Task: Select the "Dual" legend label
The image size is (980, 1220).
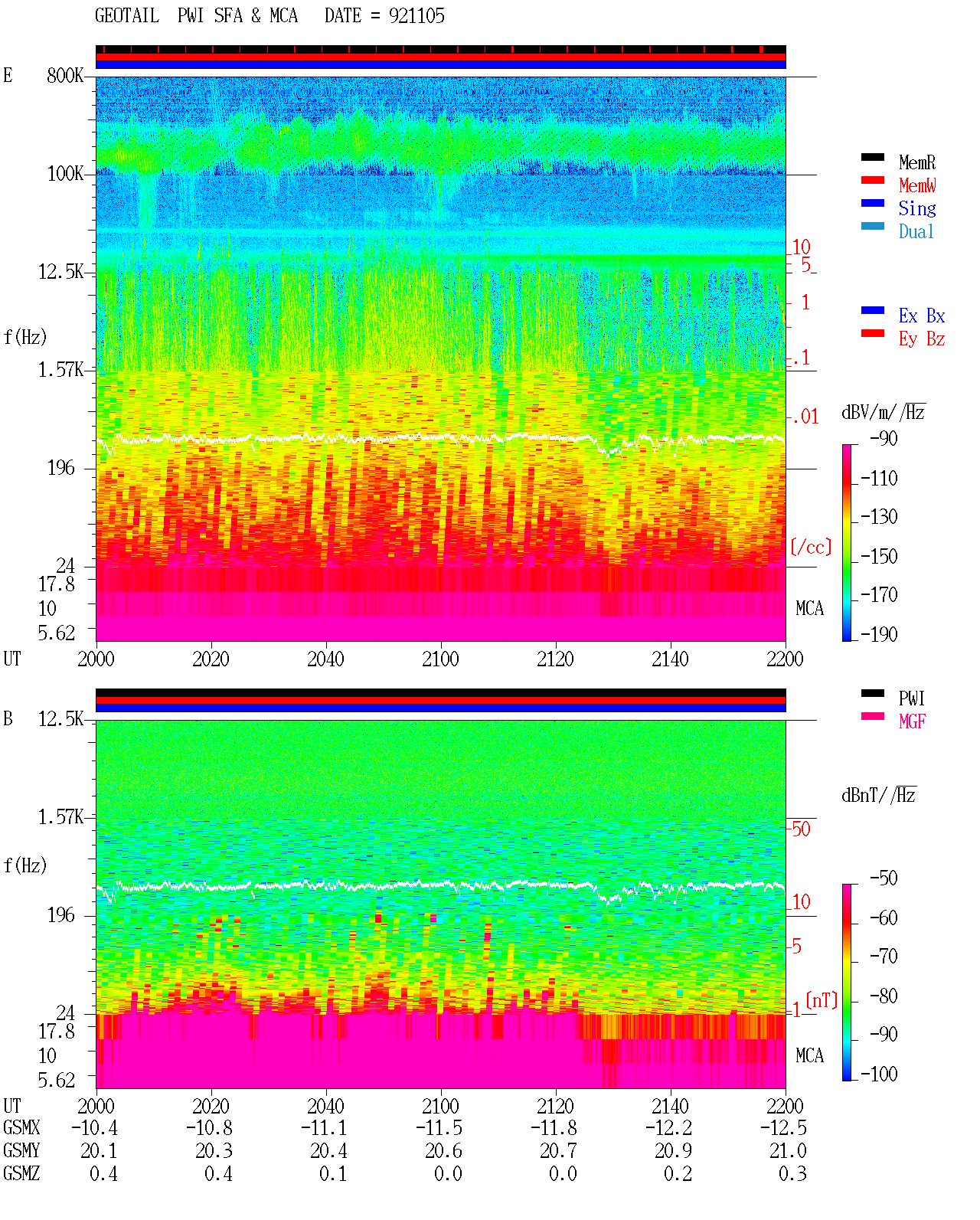Action: (916, 231)
